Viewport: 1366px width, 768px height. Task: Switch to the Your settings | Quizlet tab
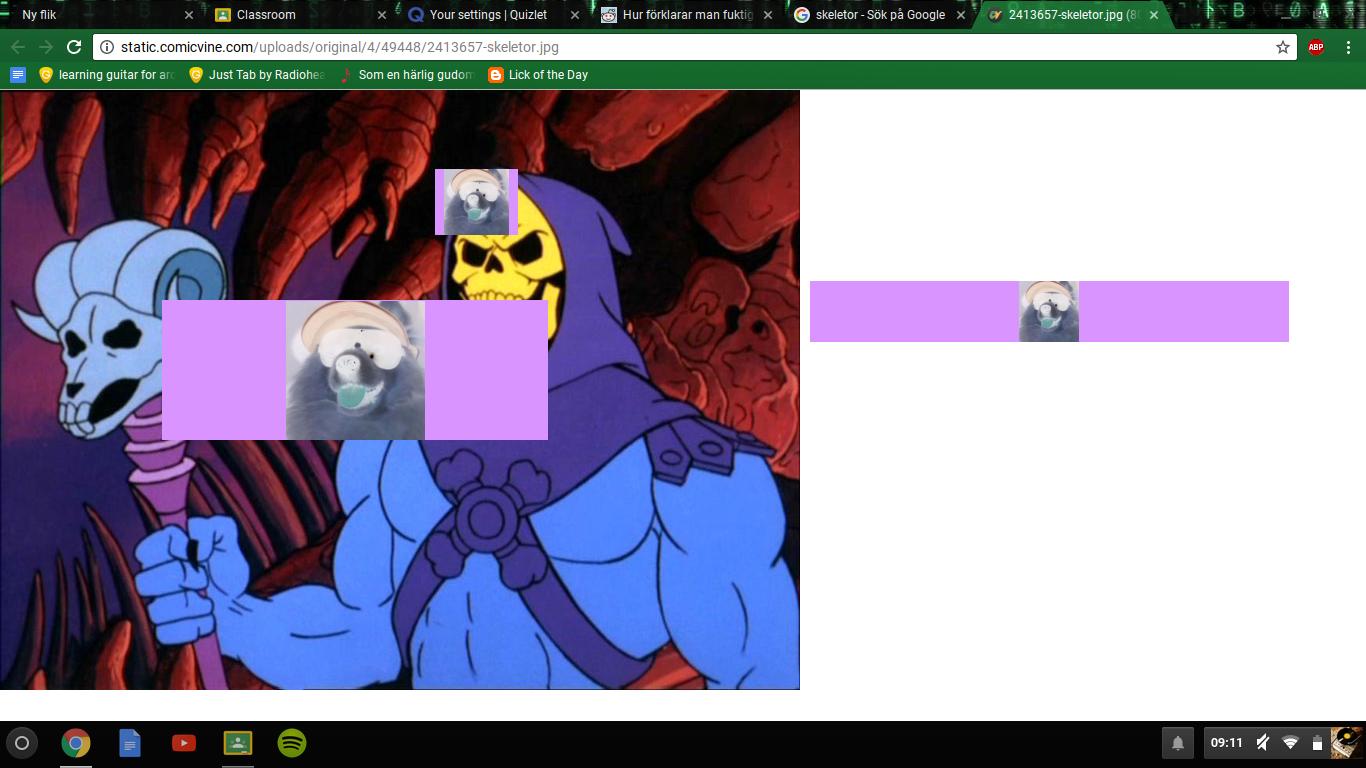pos(488,15)
